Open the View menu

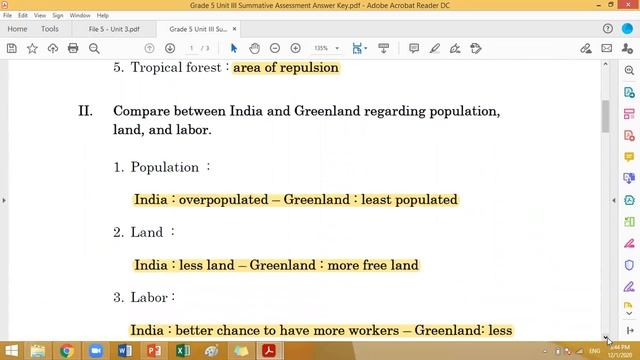40,16
